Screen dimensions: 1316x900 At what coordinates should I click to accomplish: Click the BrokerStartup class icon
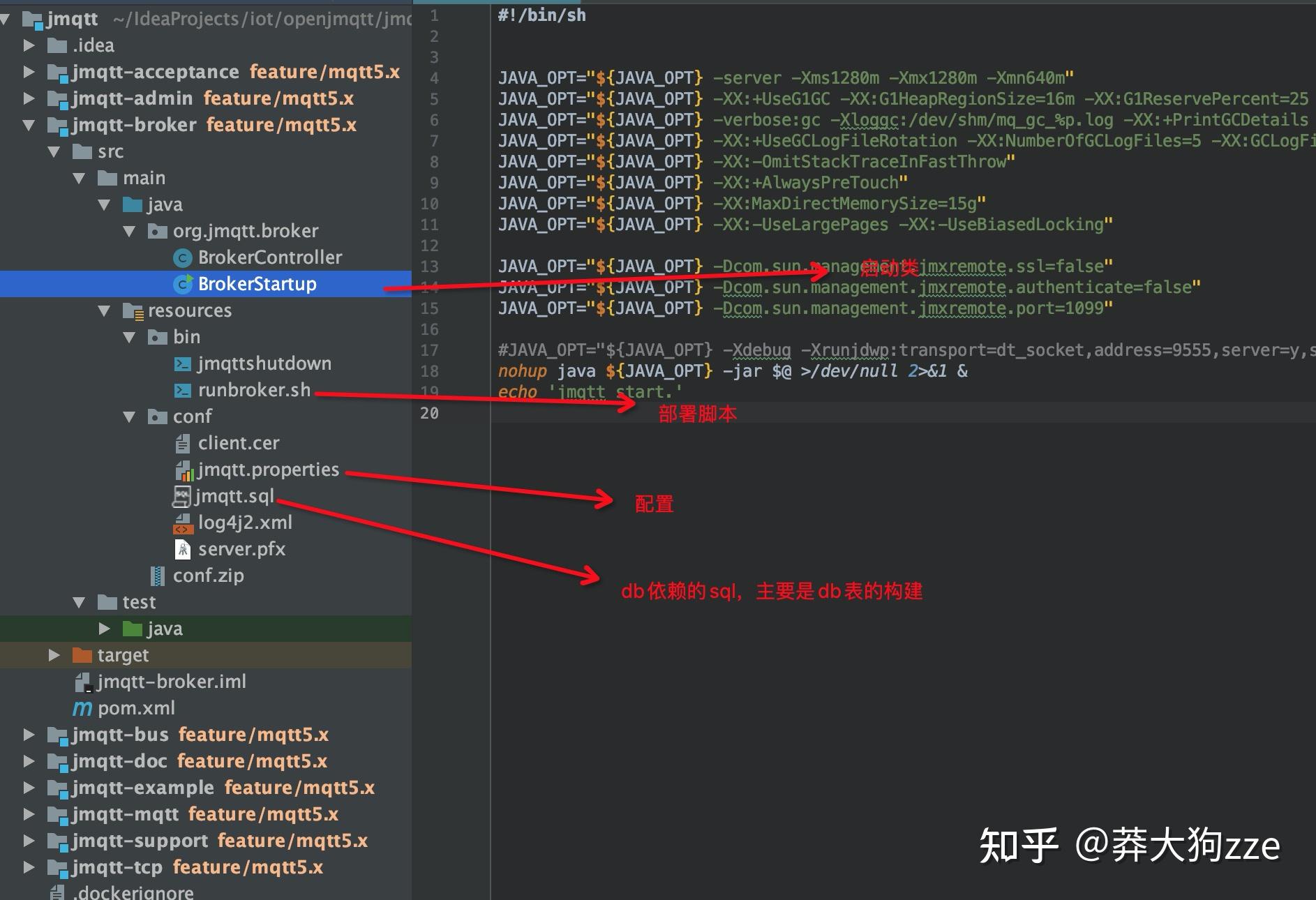pos(184,284)
